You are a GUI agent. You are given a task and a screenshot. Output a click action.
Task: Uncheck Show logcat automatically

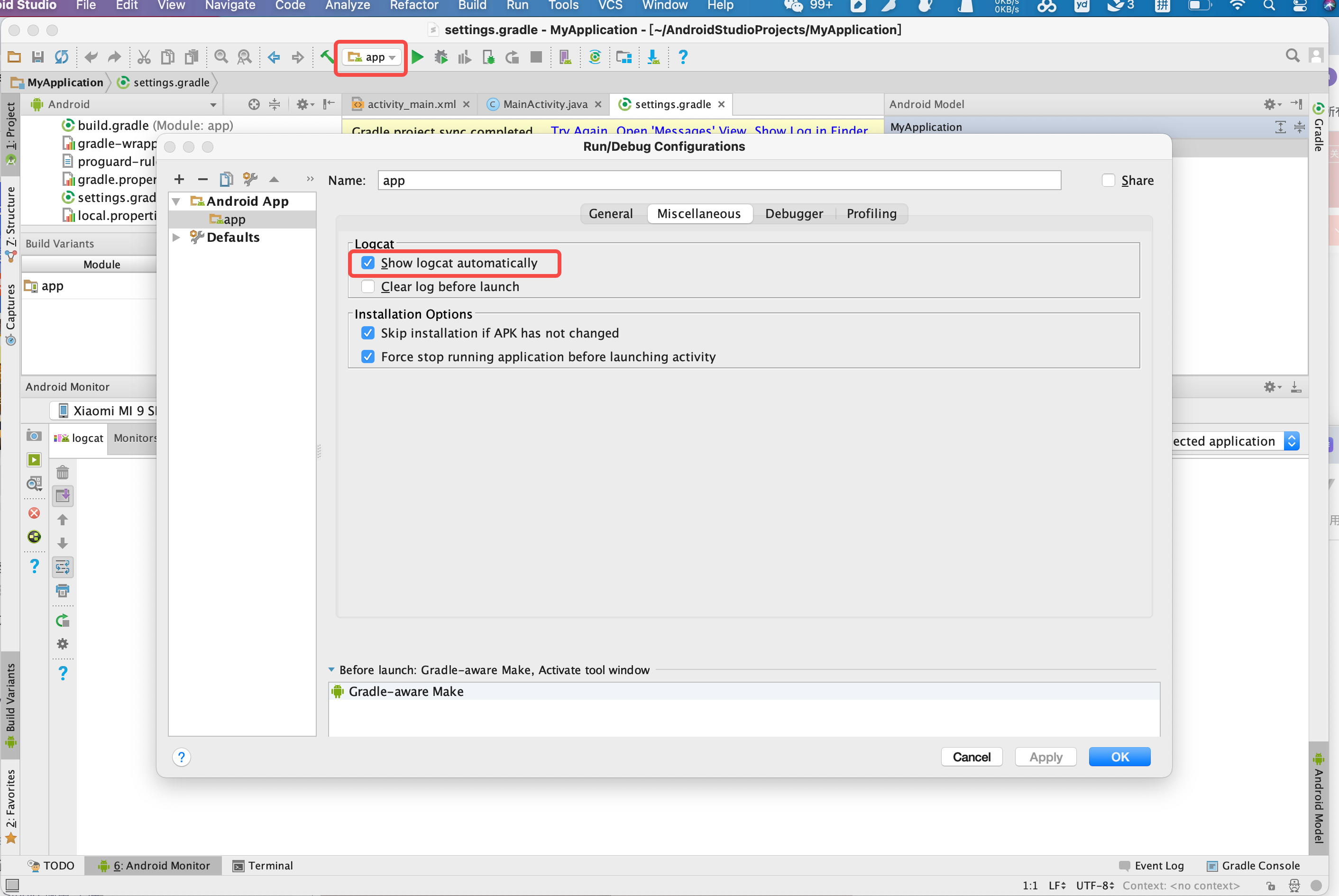pos(368,263)
